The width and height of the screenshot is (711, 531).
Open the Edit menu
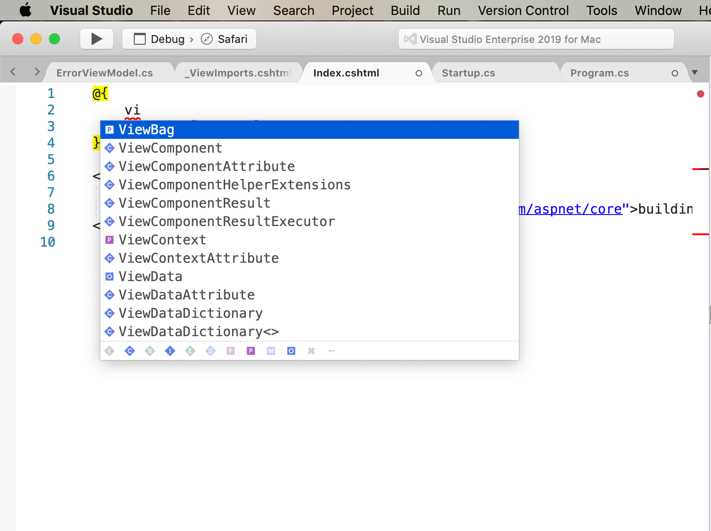[x=199, y=10]
